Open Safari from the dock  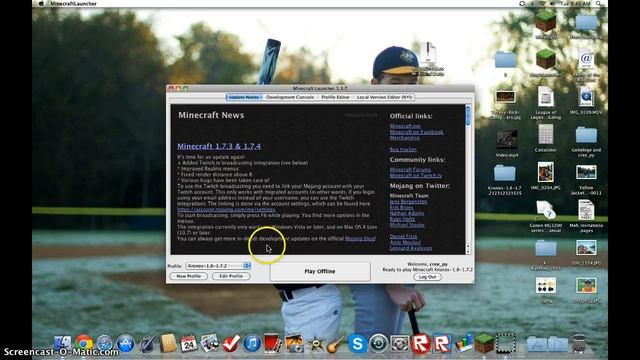104,343
